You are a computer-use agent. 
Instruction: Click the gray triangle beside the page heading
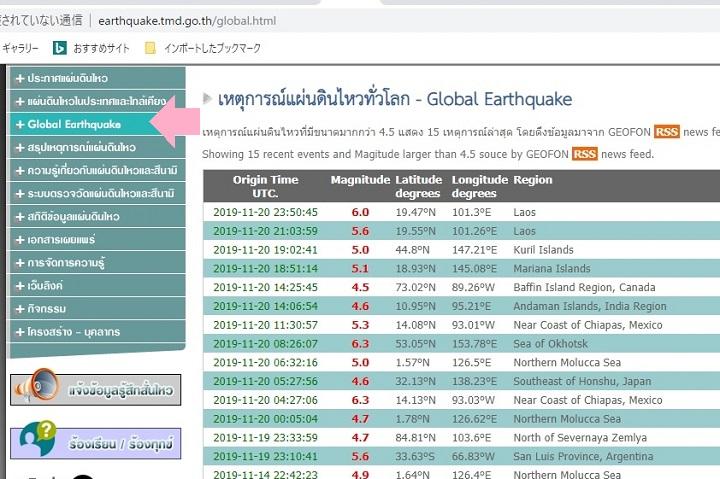(x=207, y=98)
